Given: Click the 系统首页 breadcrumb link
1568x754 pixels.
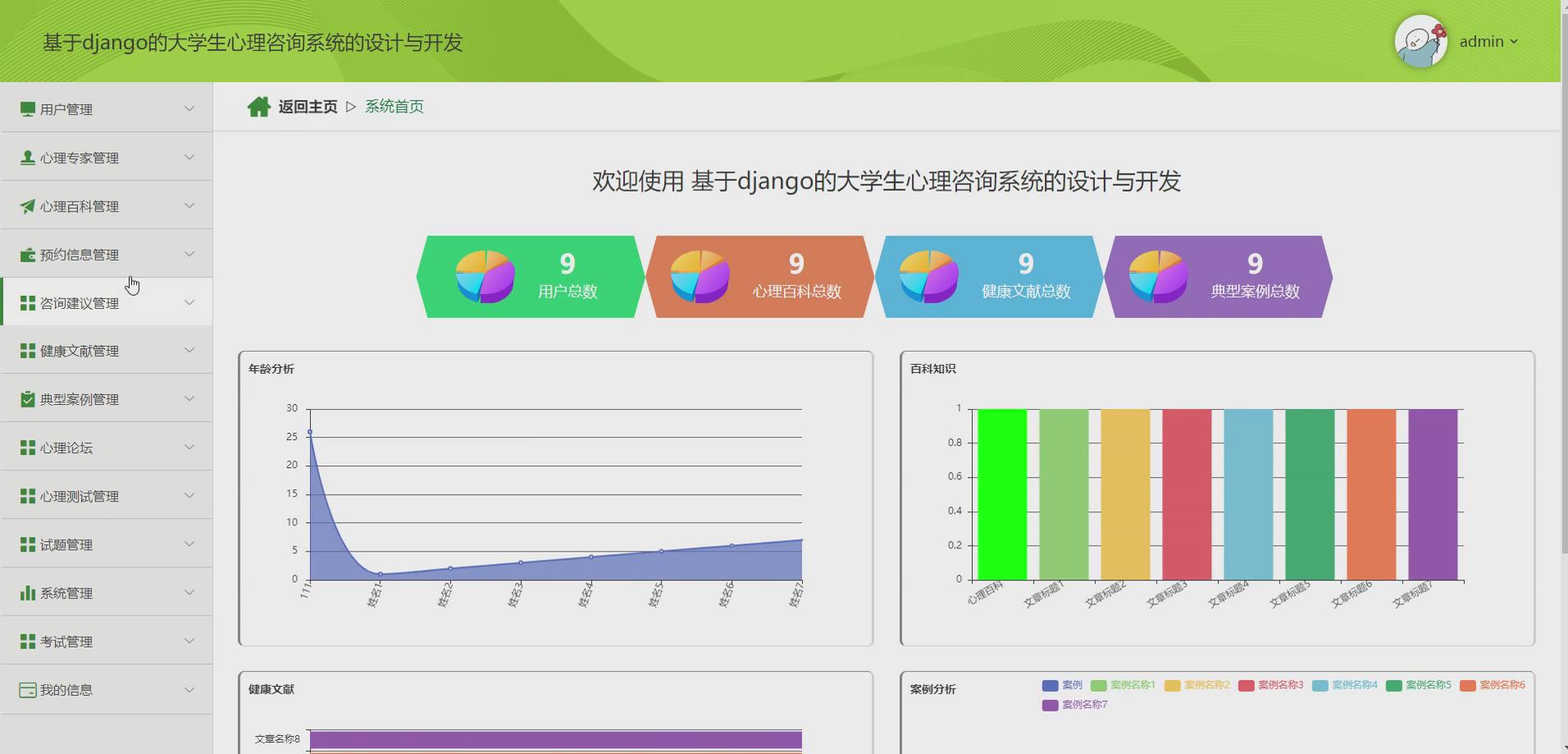Looking at the screenshot, I should pyautogui.click(x=394, y=107).
